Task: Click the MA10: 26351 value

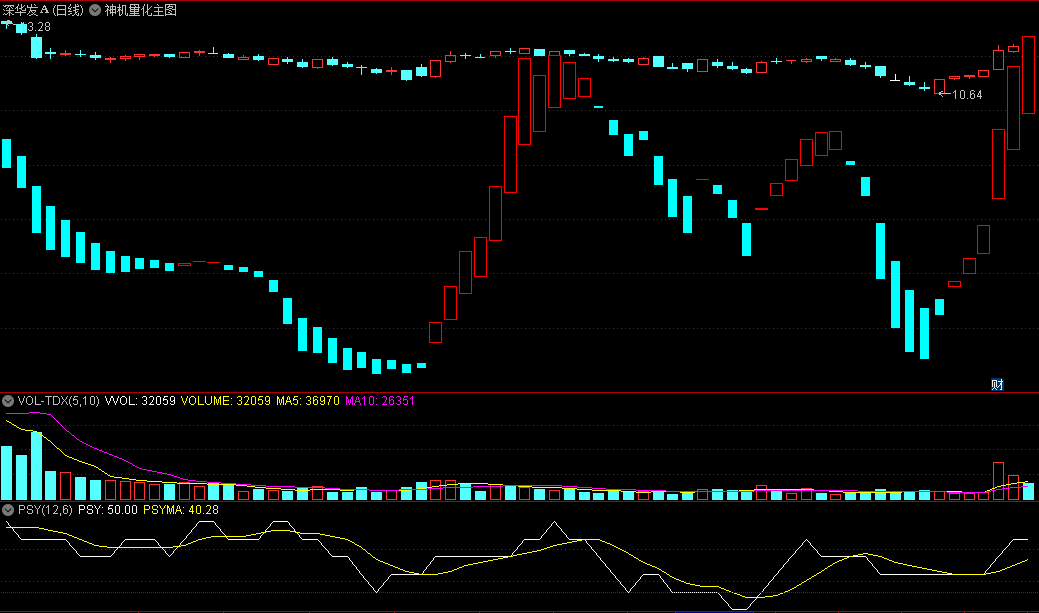Action: point(380,401)
